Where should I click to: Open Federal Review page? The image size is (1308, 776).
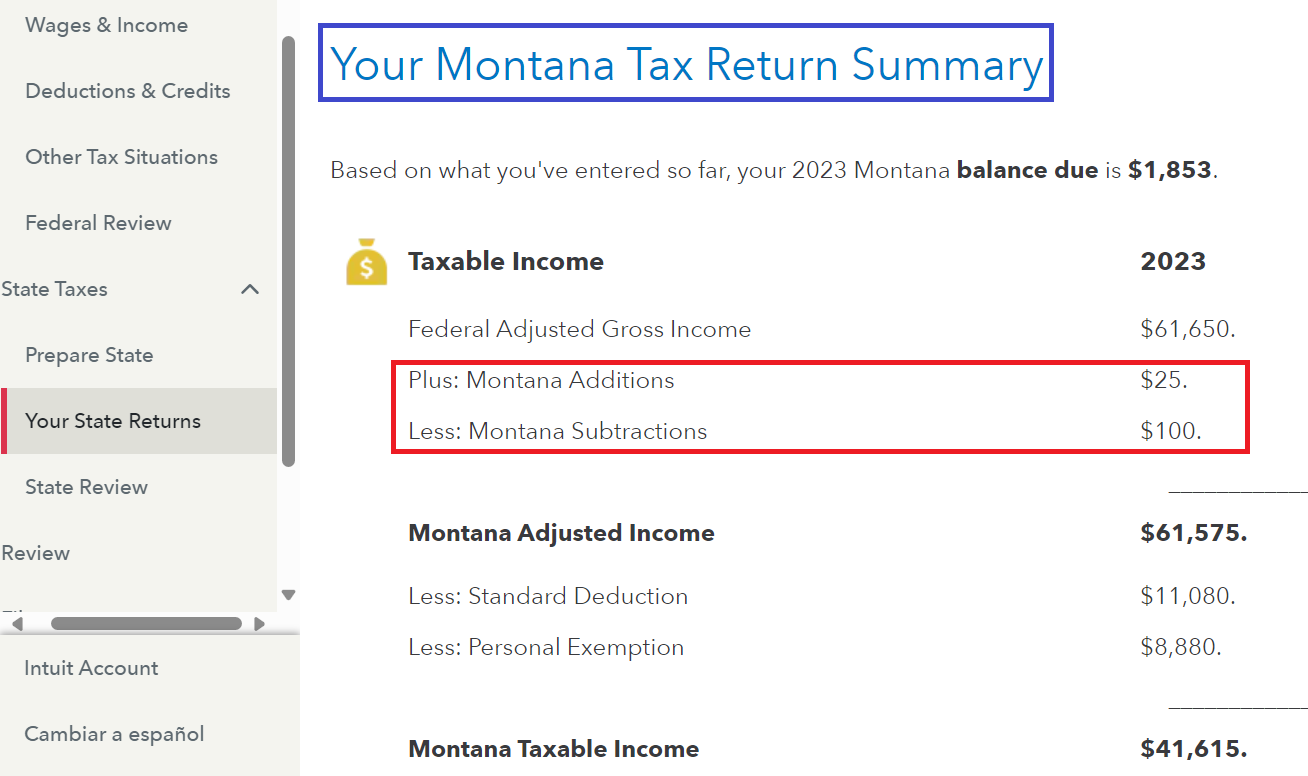click(x=98, y=223)
